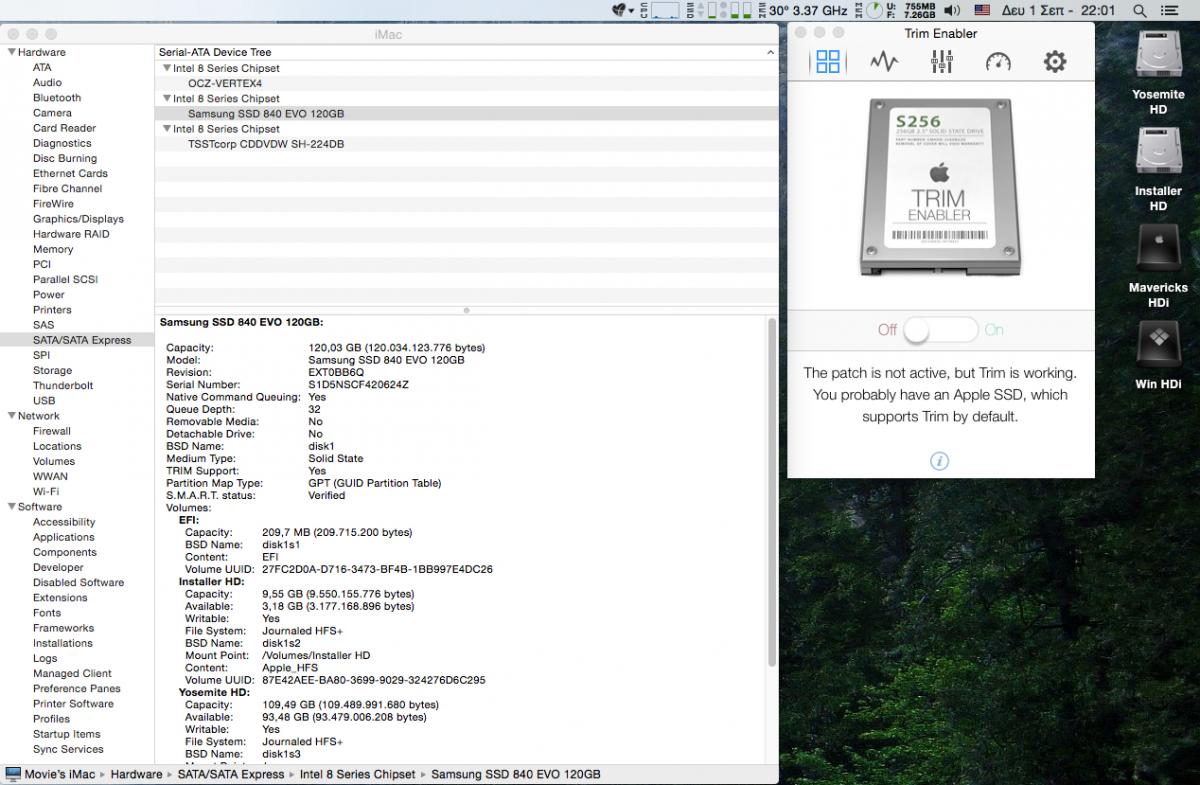The height and width of the screenshot is (785, 1200).
Task: Click Intel 8 Series Chipset in path bar
Action: (x=358, y=774)
